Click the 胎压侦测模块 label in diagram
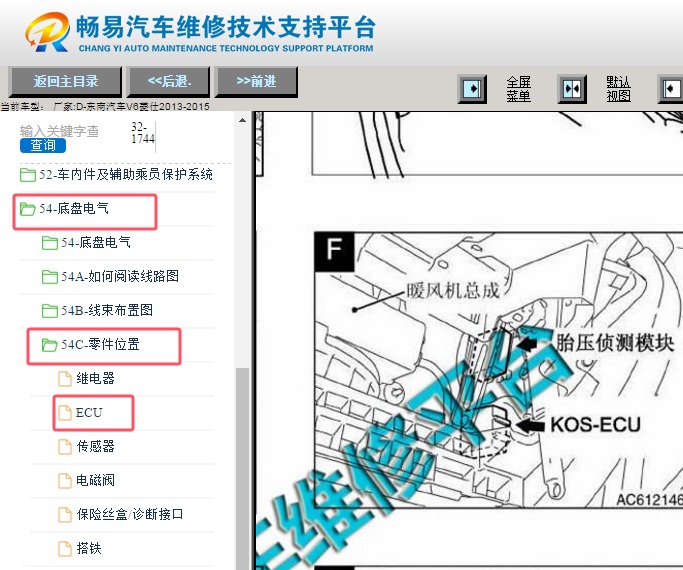 coord(615,343)
